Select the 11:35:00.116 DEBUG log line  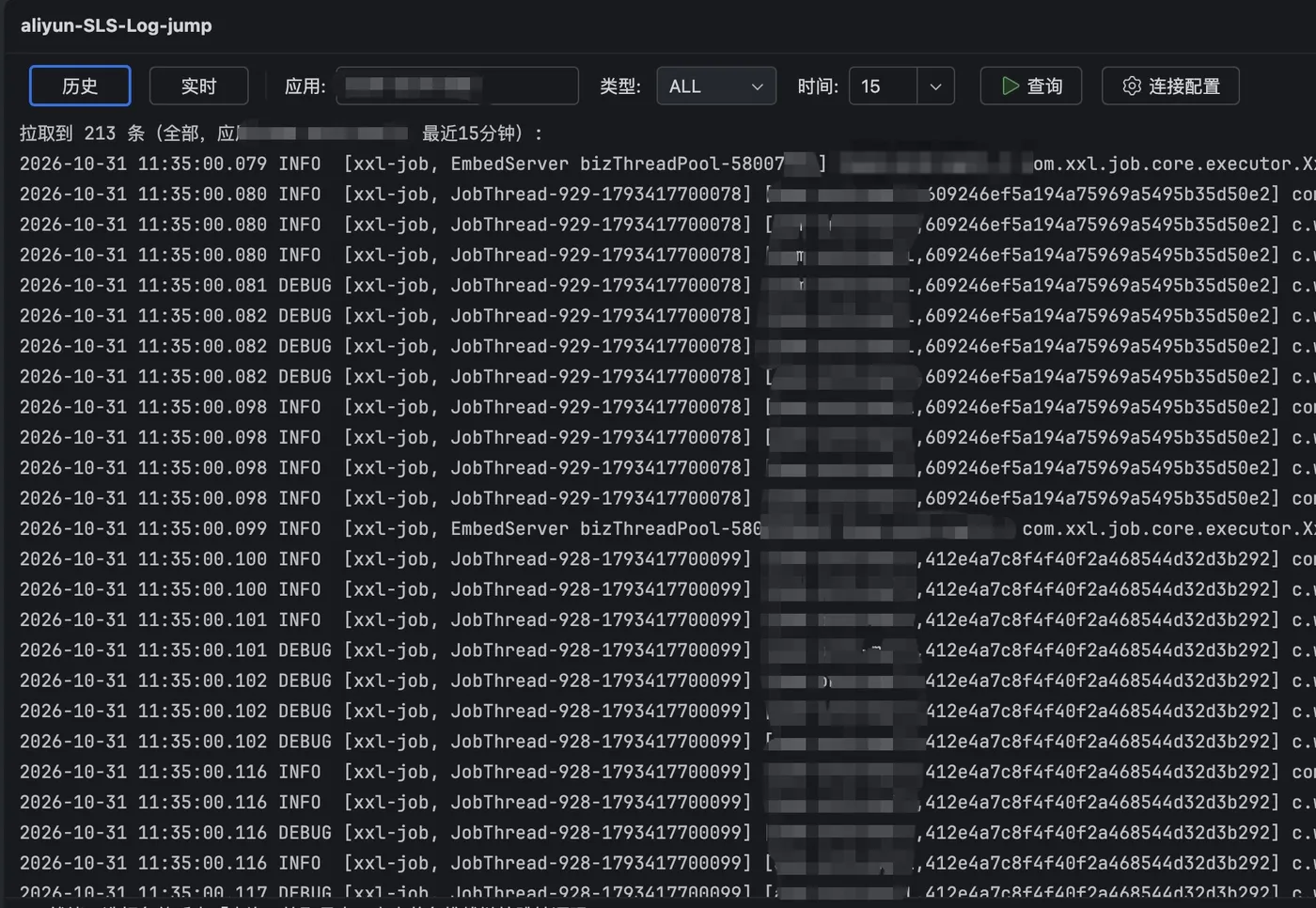667,832
